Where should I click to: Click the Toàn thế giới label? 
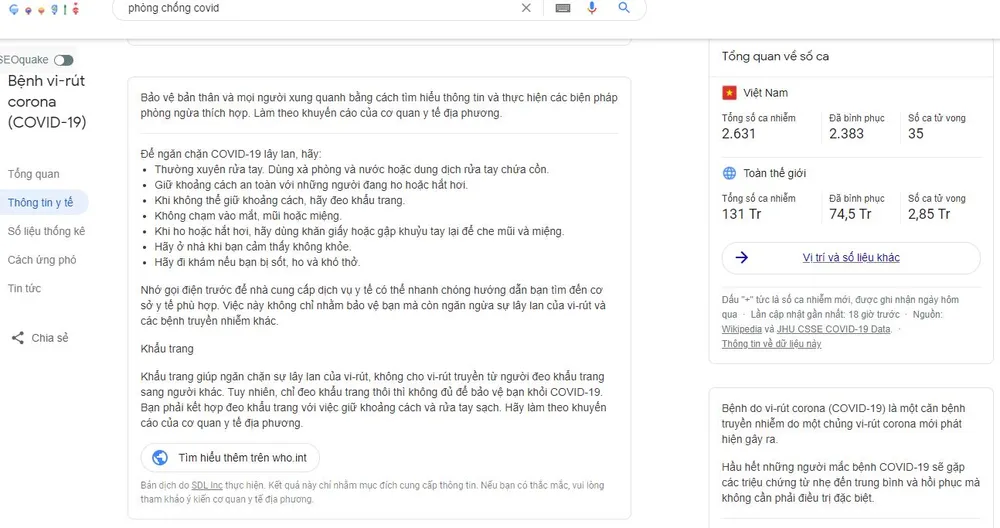pos(774,173)
